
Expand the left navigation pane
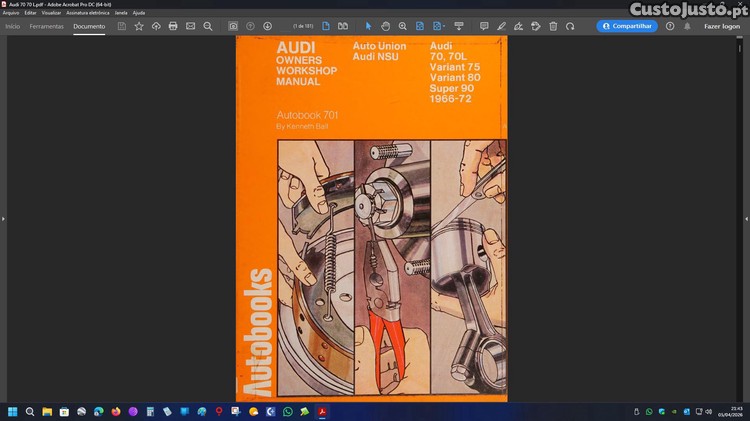click(x=3, y=218)
